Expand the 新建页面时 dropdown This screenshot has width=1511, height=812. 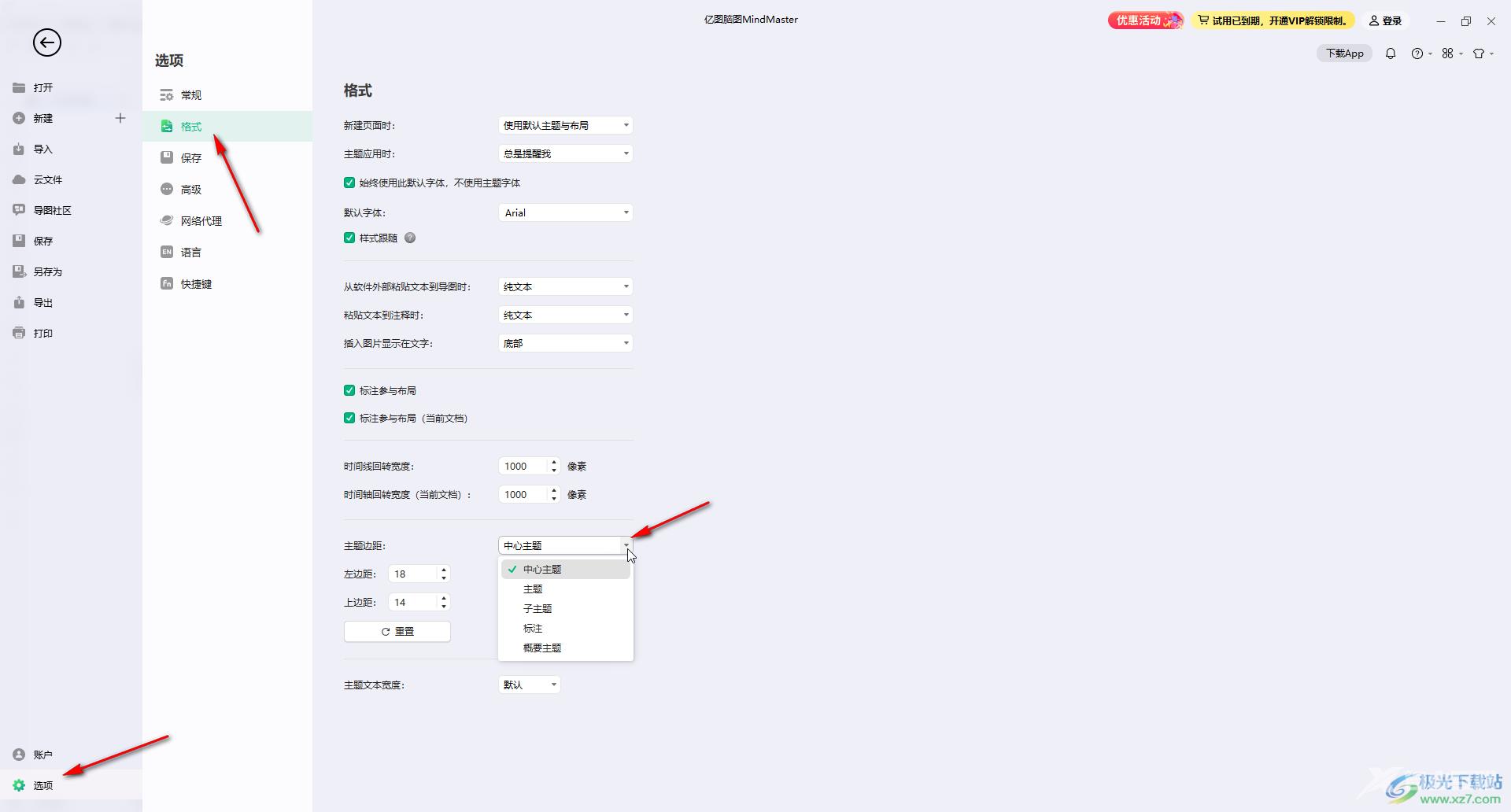566,125
